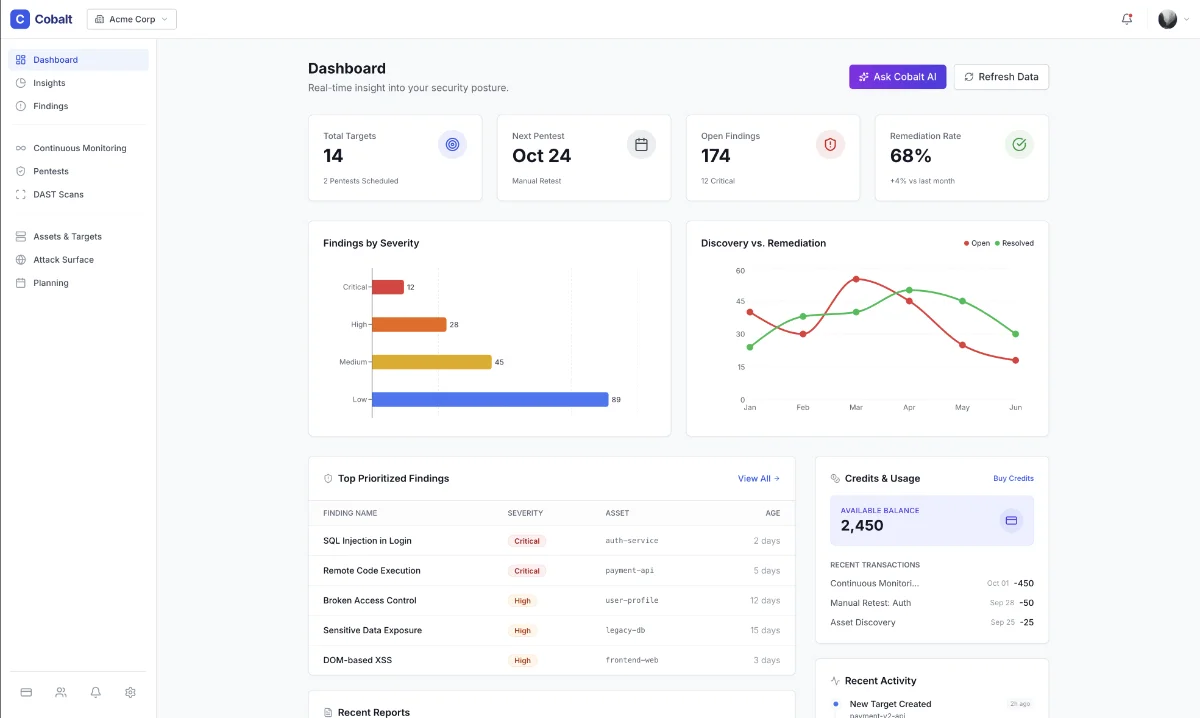Open the user avatar menu
Screen dimensions: 1200x718
1167,19
